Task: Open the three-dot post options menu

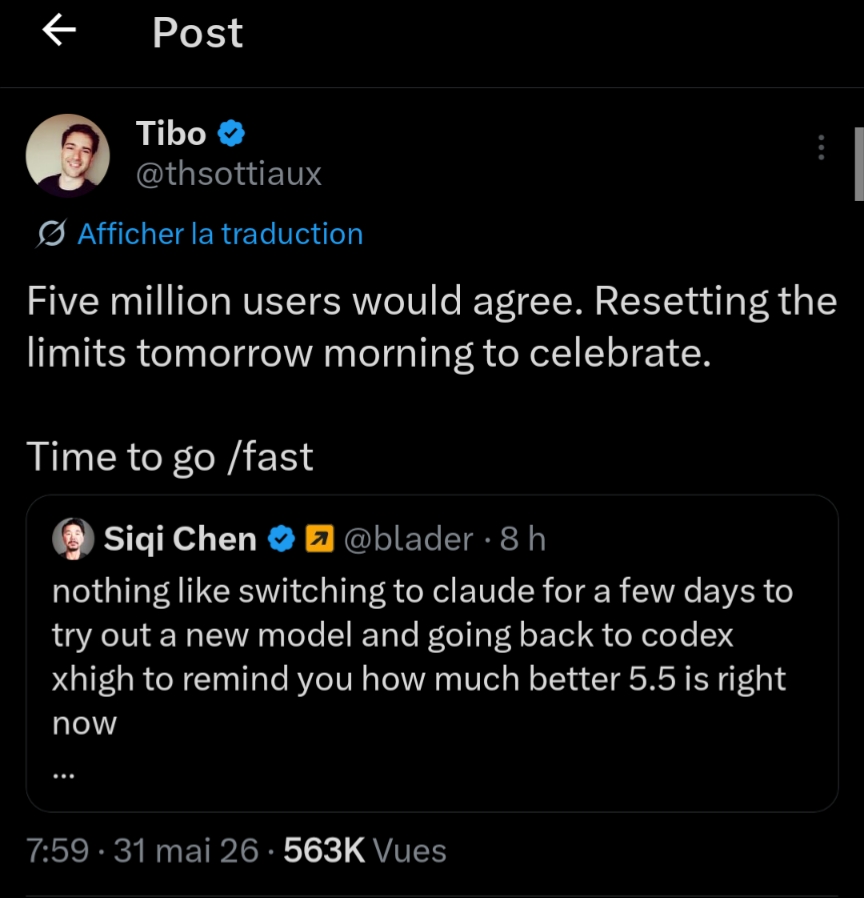Action: tap(821, 148)
